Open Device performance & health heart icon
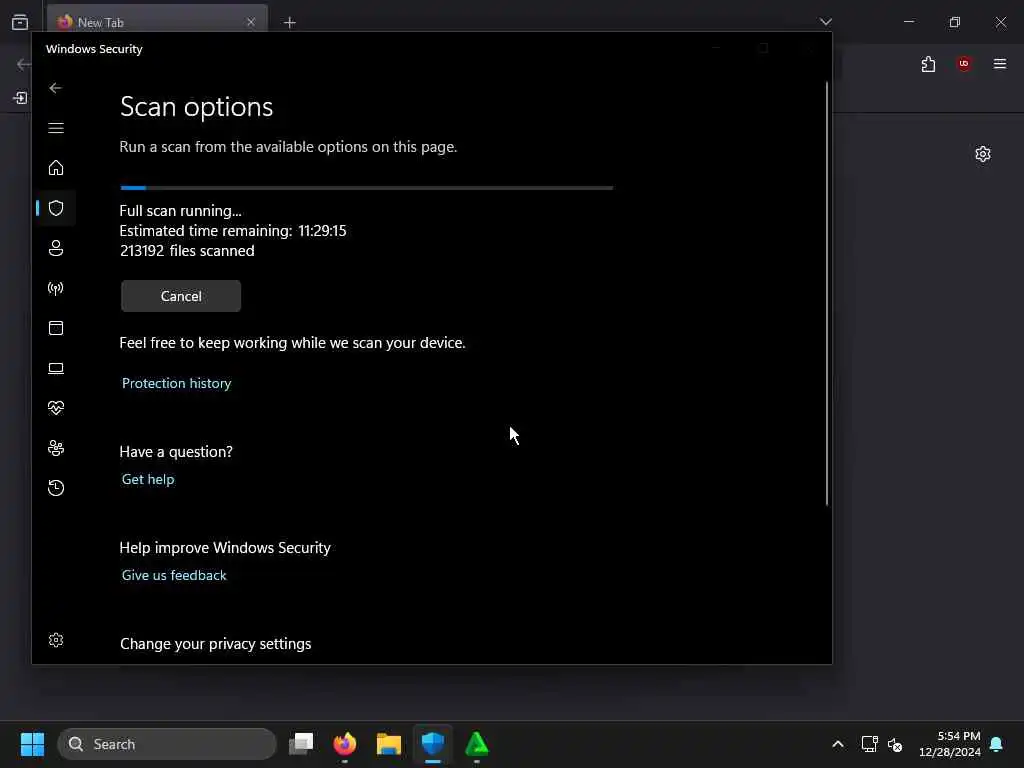 pos(56,408)
